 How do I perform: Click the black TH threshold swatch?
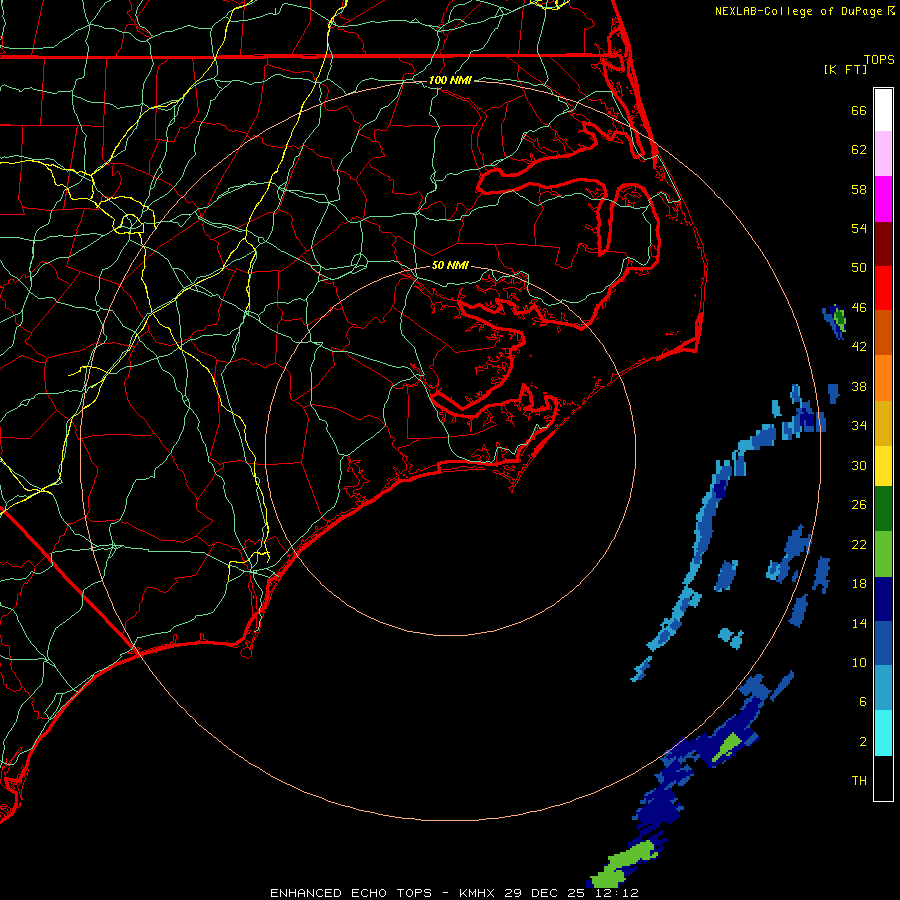[x=883, y=778]
